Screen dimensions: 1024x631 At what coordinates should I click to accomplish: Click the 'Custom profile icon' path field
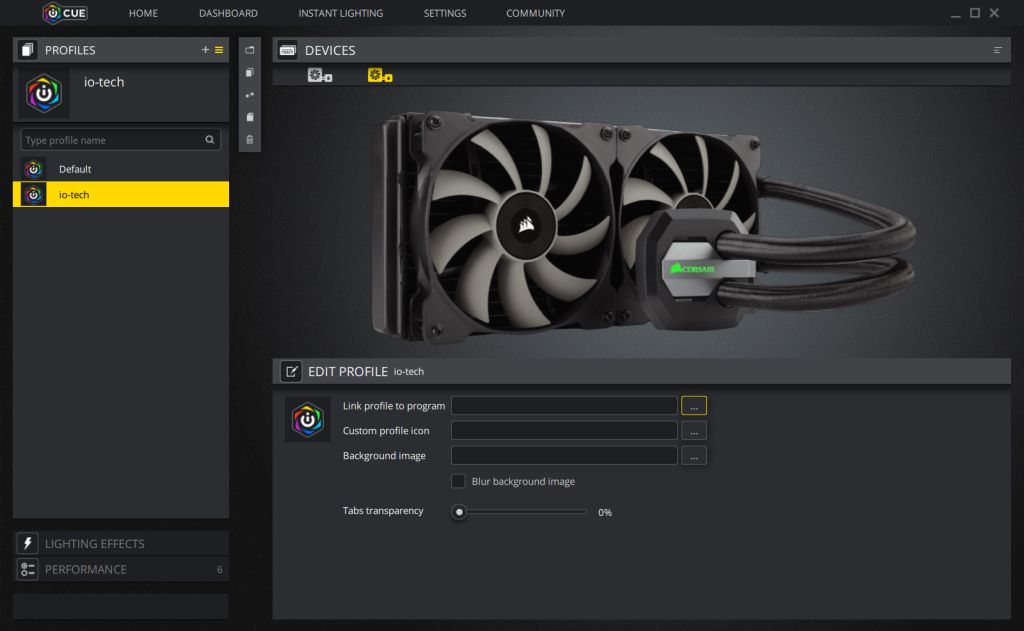click(564, 430)
